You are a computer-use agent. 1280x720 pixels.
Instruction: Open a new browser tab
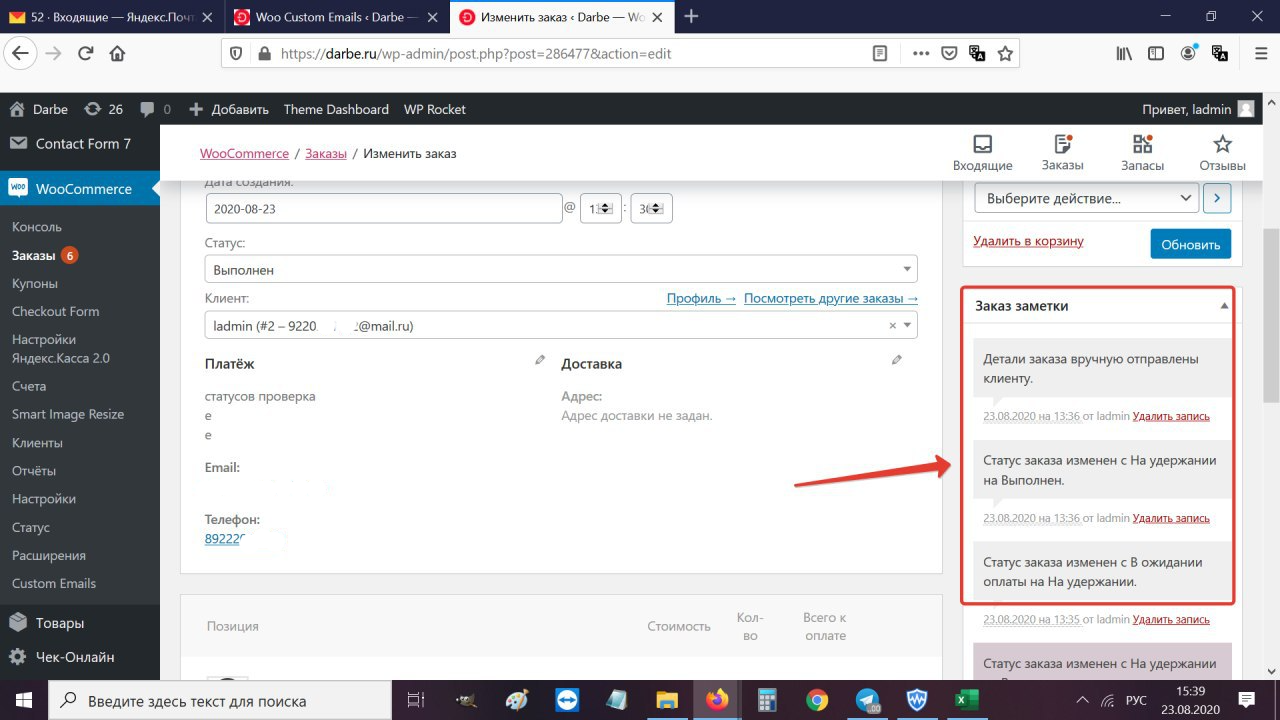(x=691, y=16)
